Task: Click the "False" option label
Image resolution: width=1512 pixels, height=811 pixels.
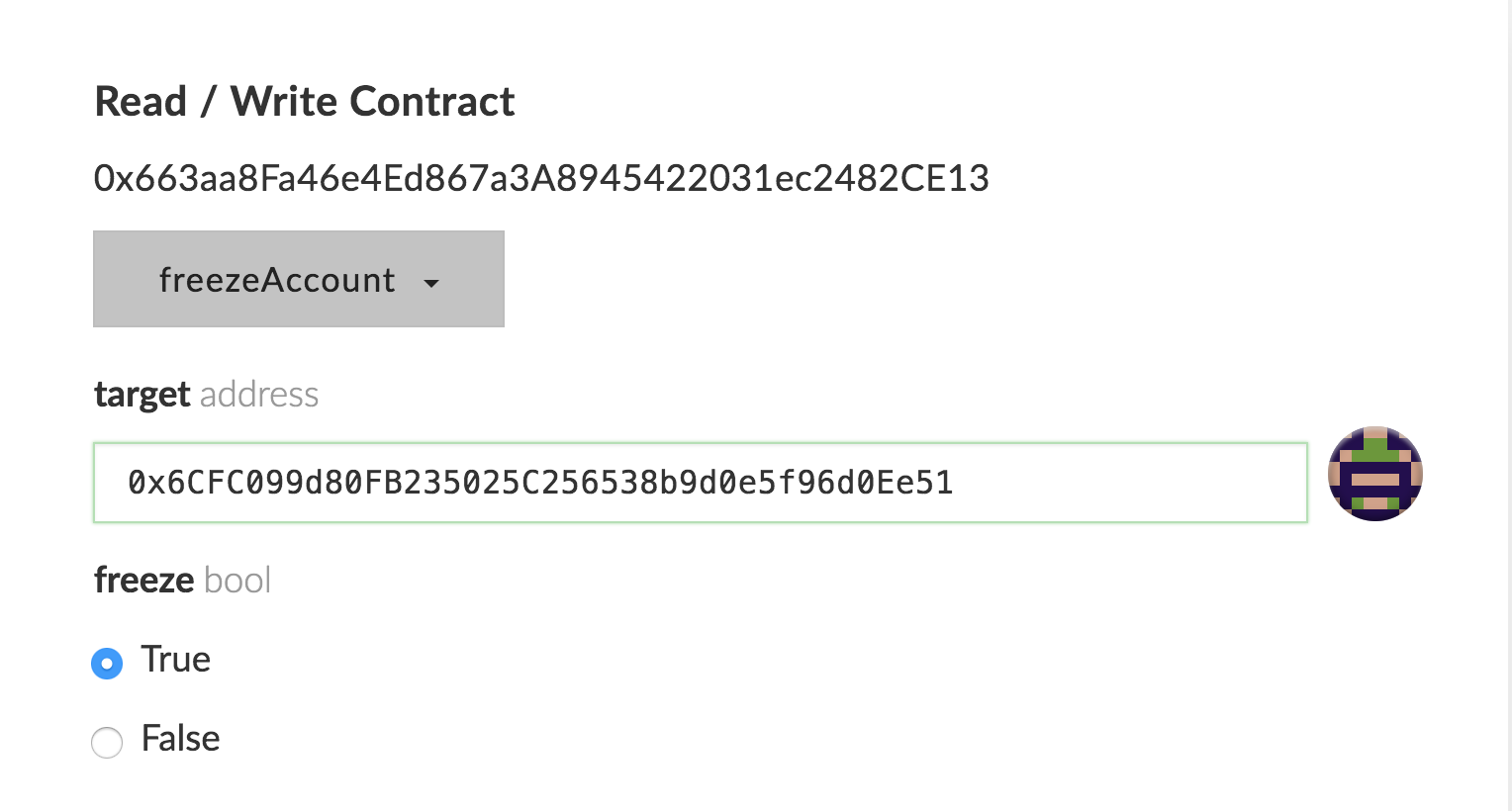Action: pos(180,739)
